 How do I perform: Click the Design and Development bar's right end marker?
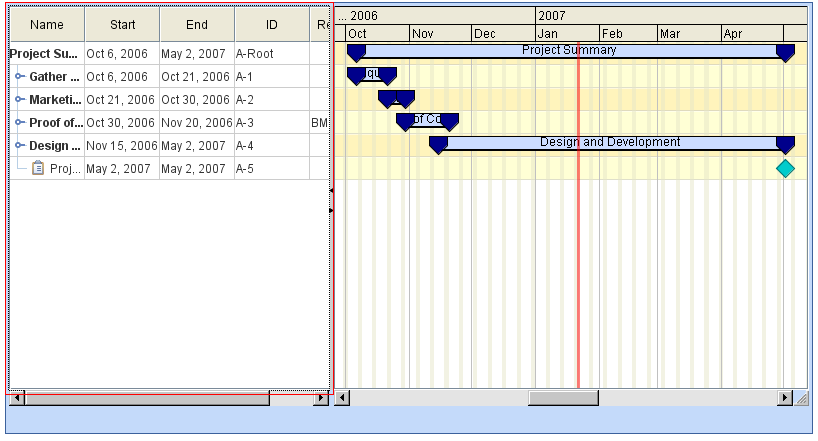tap(785, 145)
